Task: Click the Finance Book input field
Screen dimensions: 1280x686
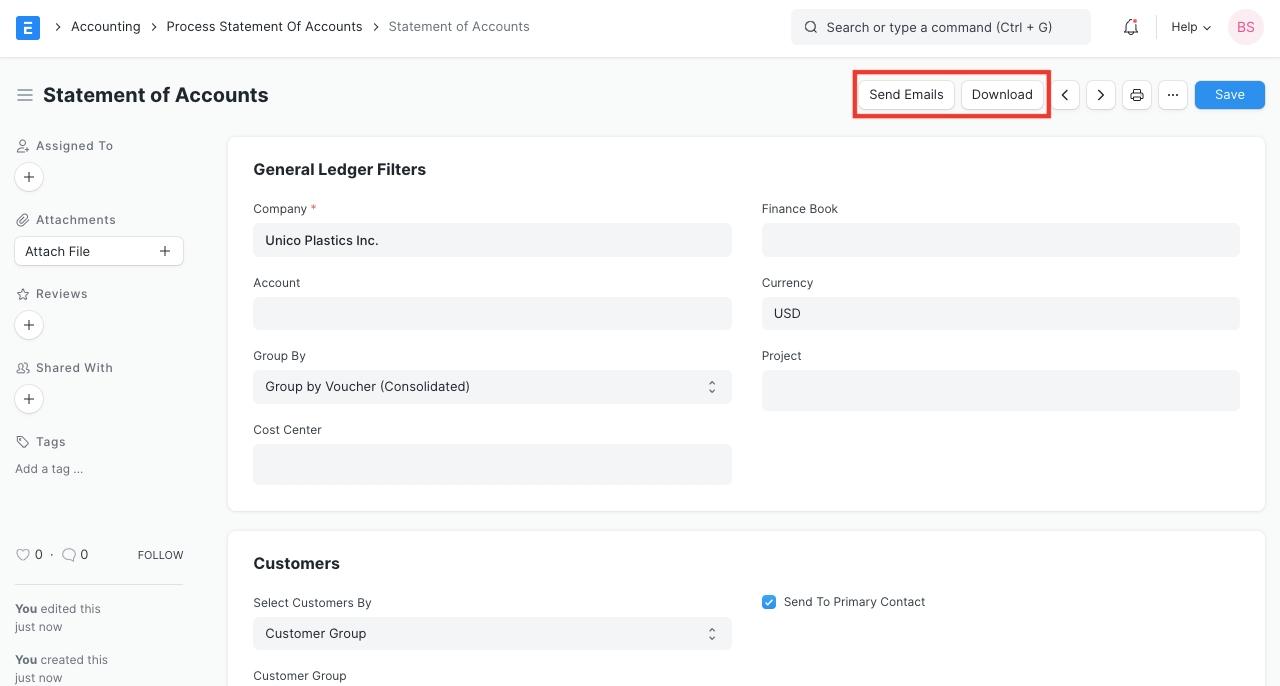Action: click(1000, 240)
